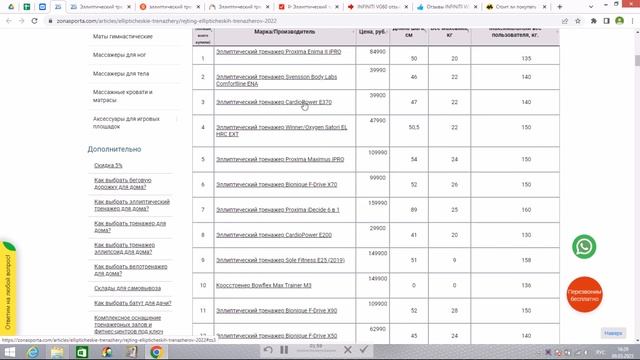Click the recorder undo arrow icon
Image resolution: width=640 pixels, height=360 pixels.
[x=268, y=350]
